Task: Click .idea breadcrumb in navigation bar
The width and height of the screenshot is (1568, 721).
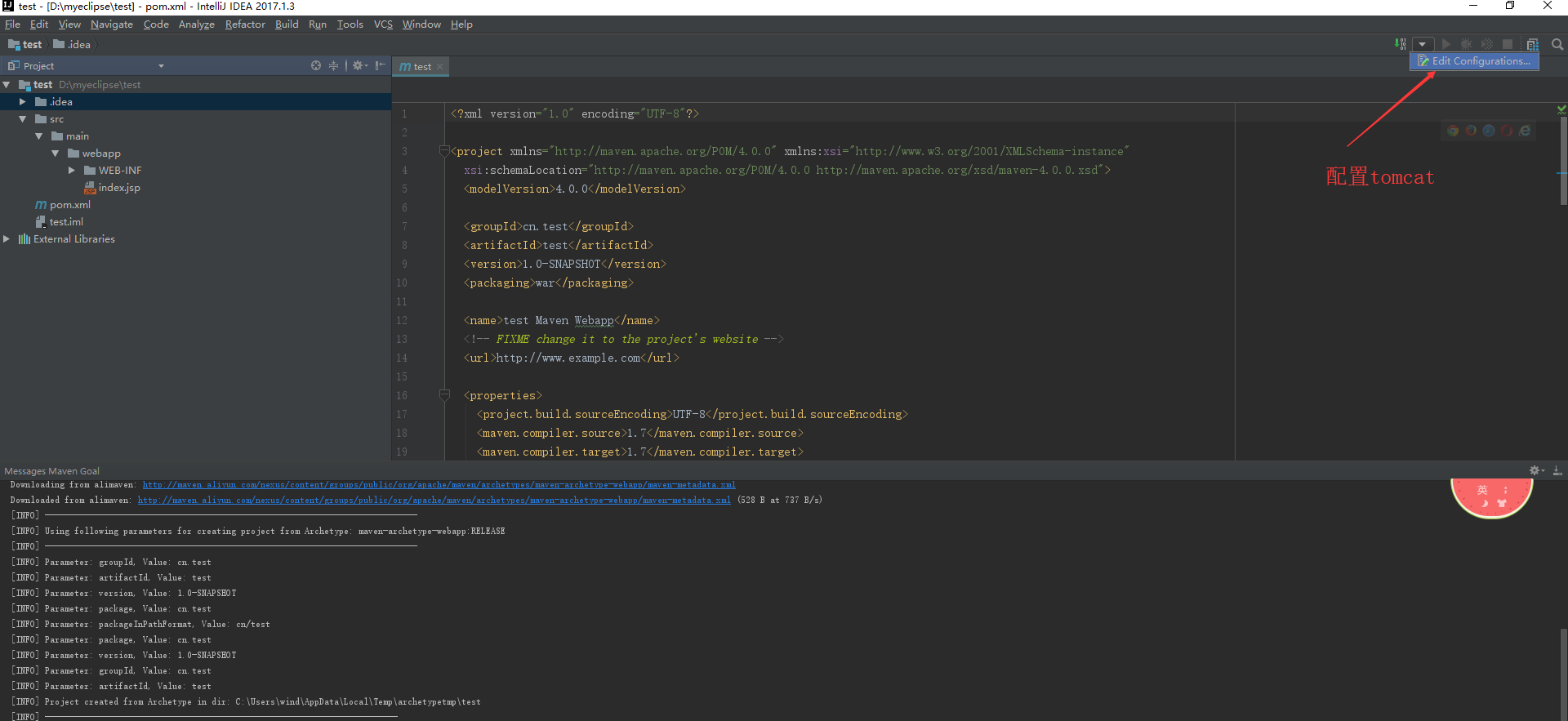Action: click(72, 45)
